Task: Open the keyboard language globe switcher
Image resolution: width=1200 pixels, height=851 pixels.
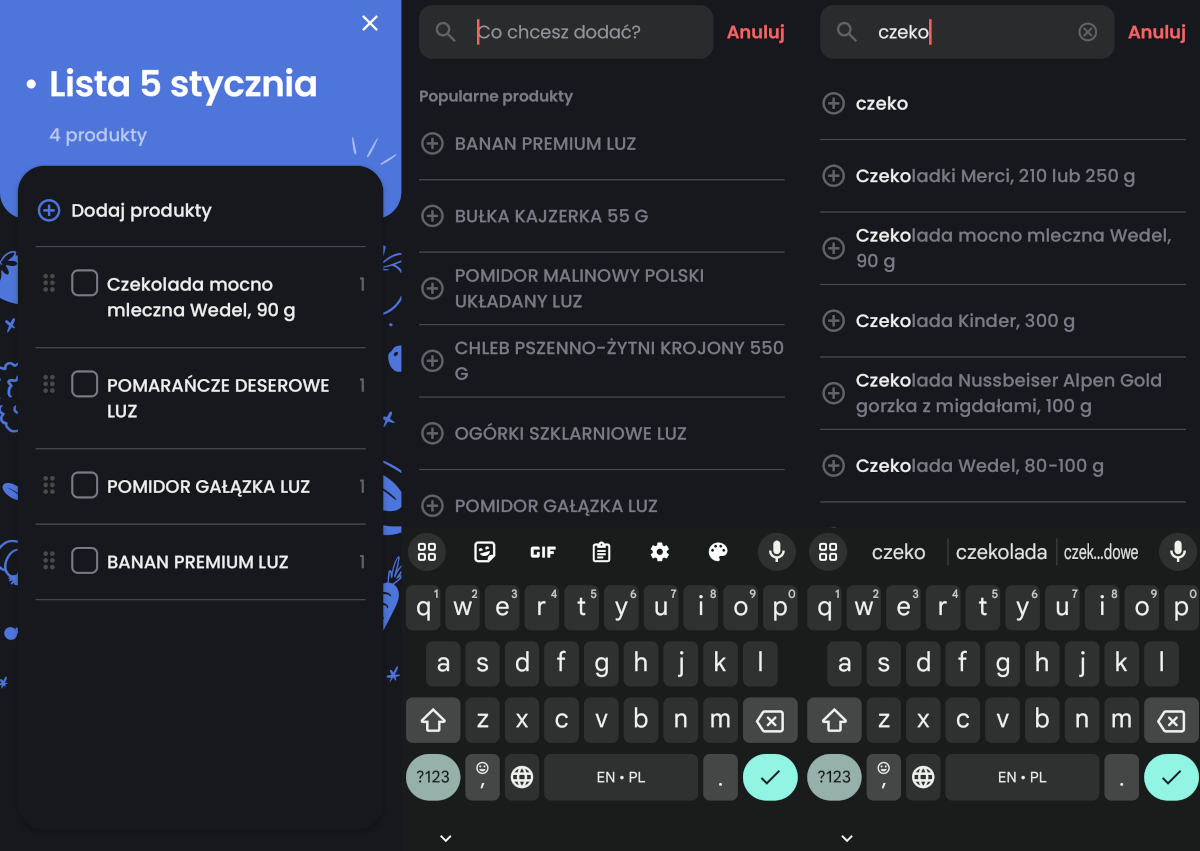Action: (x=522, y=777)
